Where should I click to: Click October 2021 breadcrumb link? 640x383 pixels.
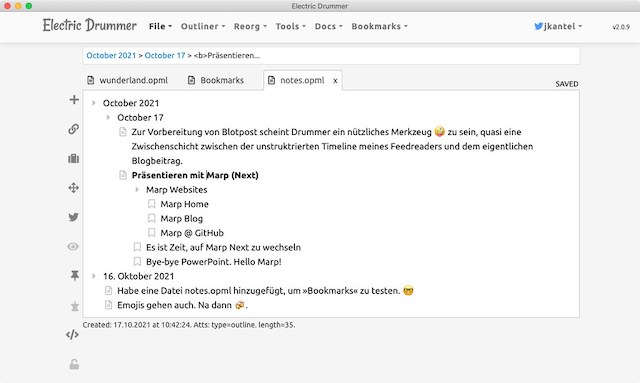tap(111, 56)
